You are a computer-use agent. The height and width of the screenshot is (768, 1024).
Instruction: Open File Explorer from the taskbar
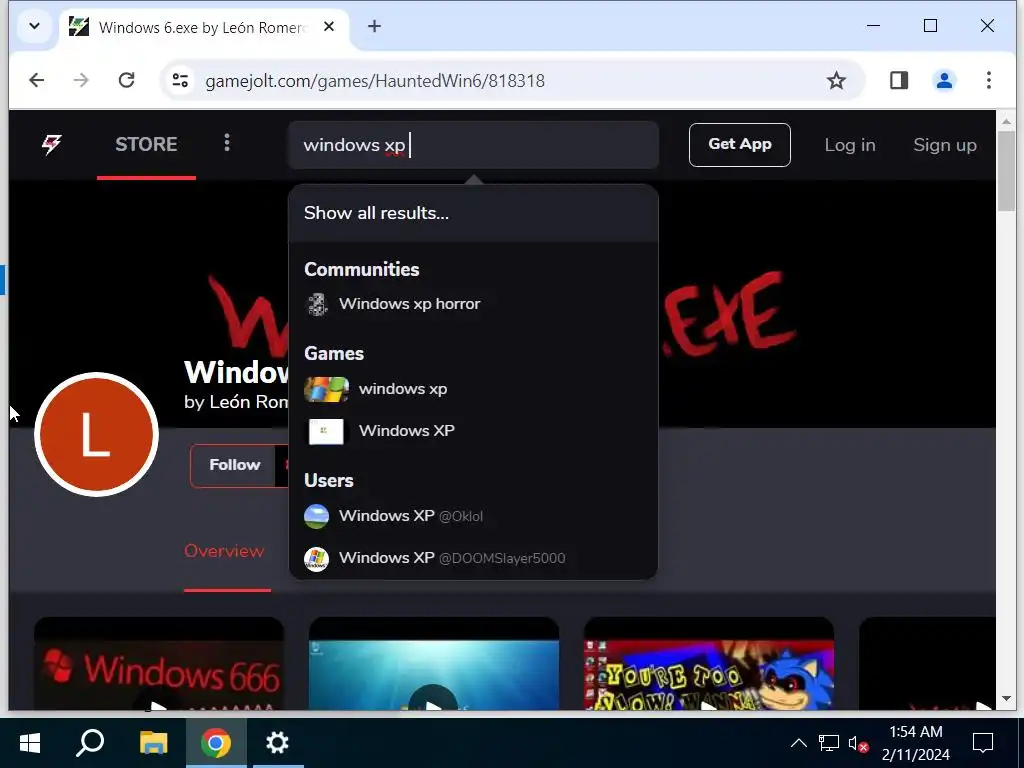point(153,743)
